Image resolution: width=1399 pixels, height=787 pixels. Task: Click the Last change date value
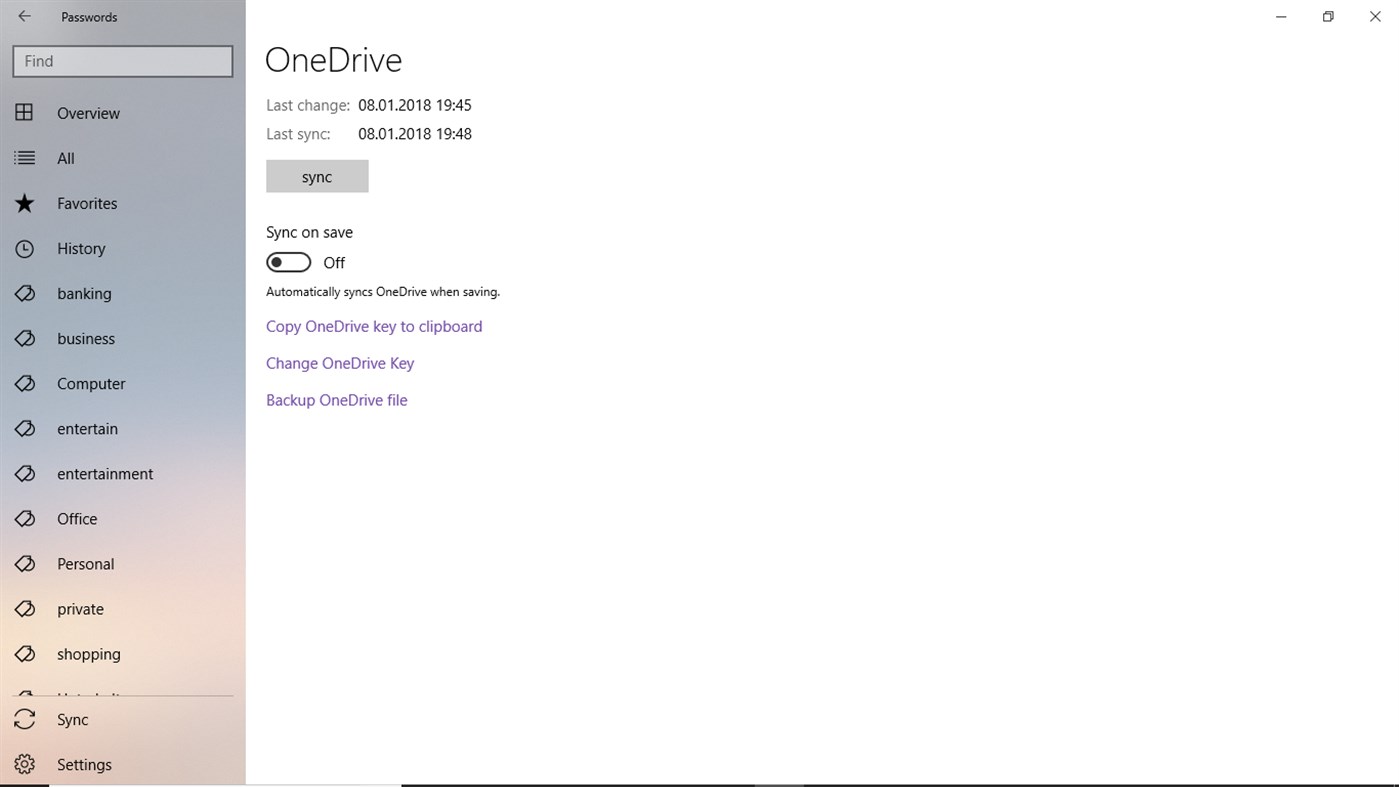415,105
